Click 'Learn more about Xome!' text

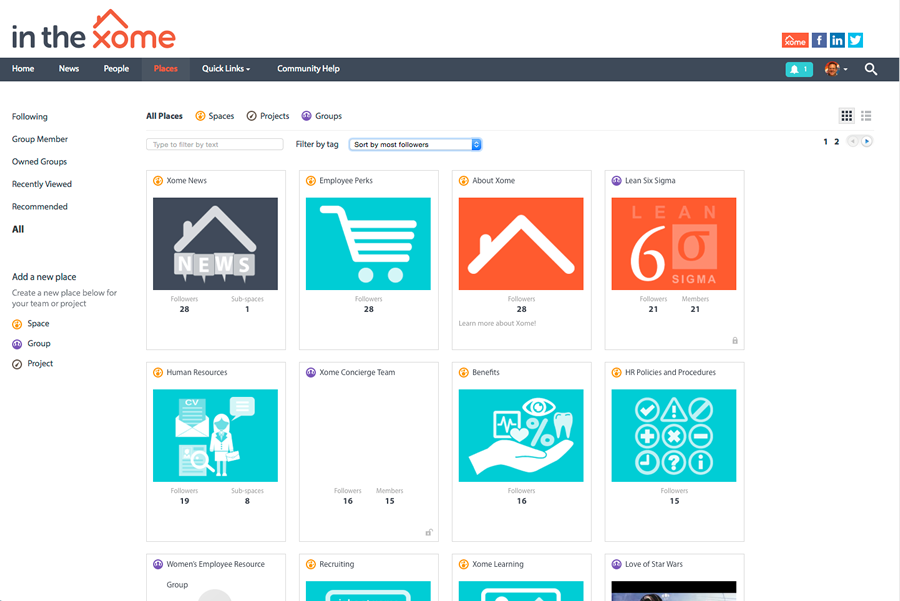(x=497, y=324)
